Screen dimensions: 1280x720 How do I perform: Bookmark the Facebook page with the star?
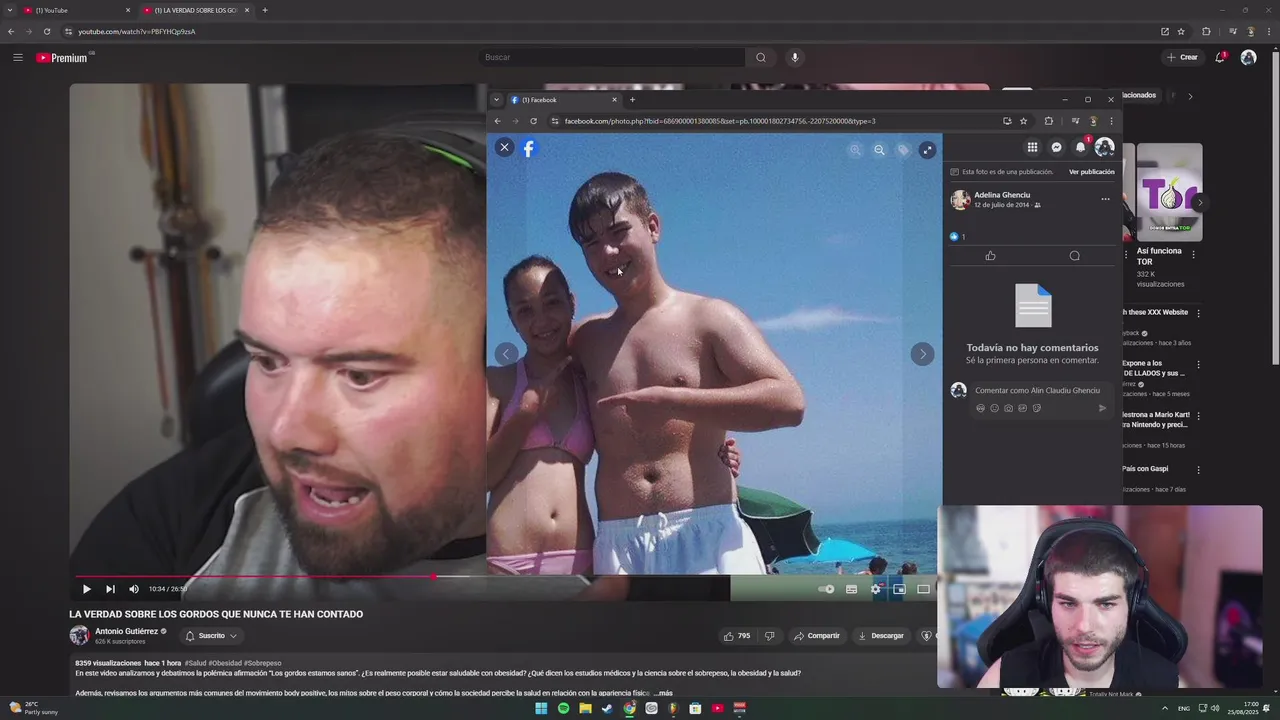coord(1023,121)
